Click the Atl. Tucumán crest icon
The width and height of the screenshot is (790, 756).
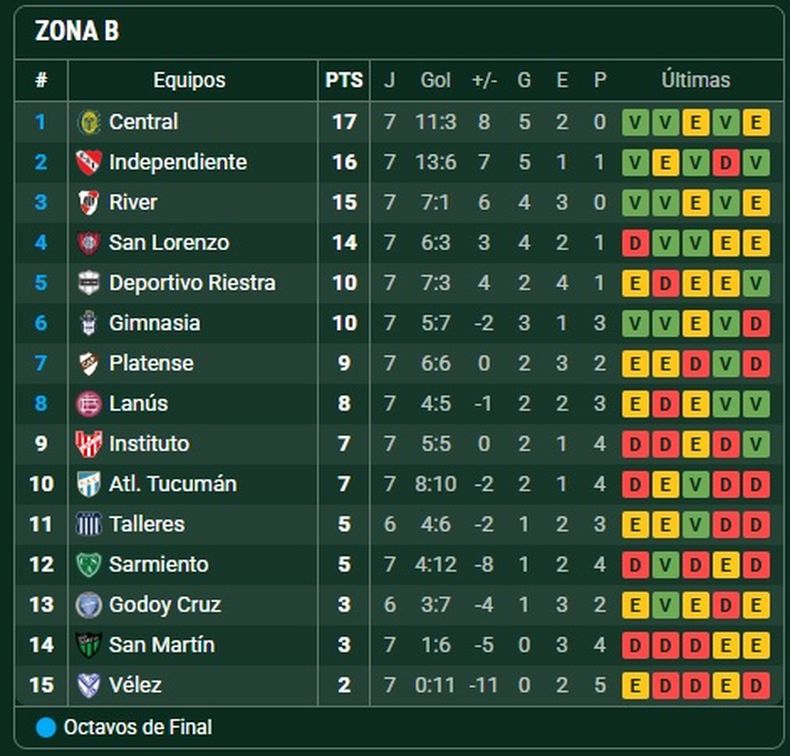tap(89, 484)
